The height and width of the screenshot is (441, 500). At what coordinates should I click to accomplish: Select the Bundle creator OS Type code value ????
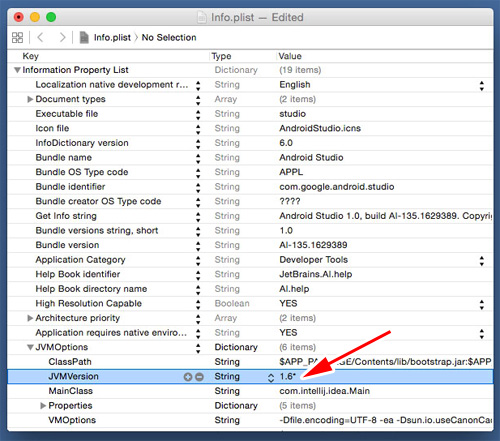[290, 201]
